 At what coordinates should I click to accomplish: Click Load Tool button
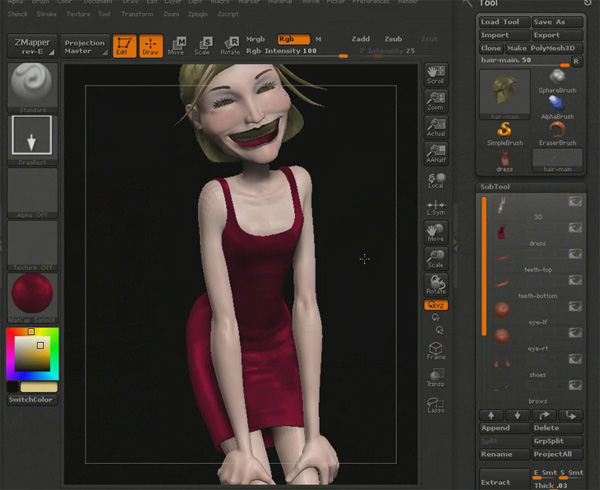(504, 22)
